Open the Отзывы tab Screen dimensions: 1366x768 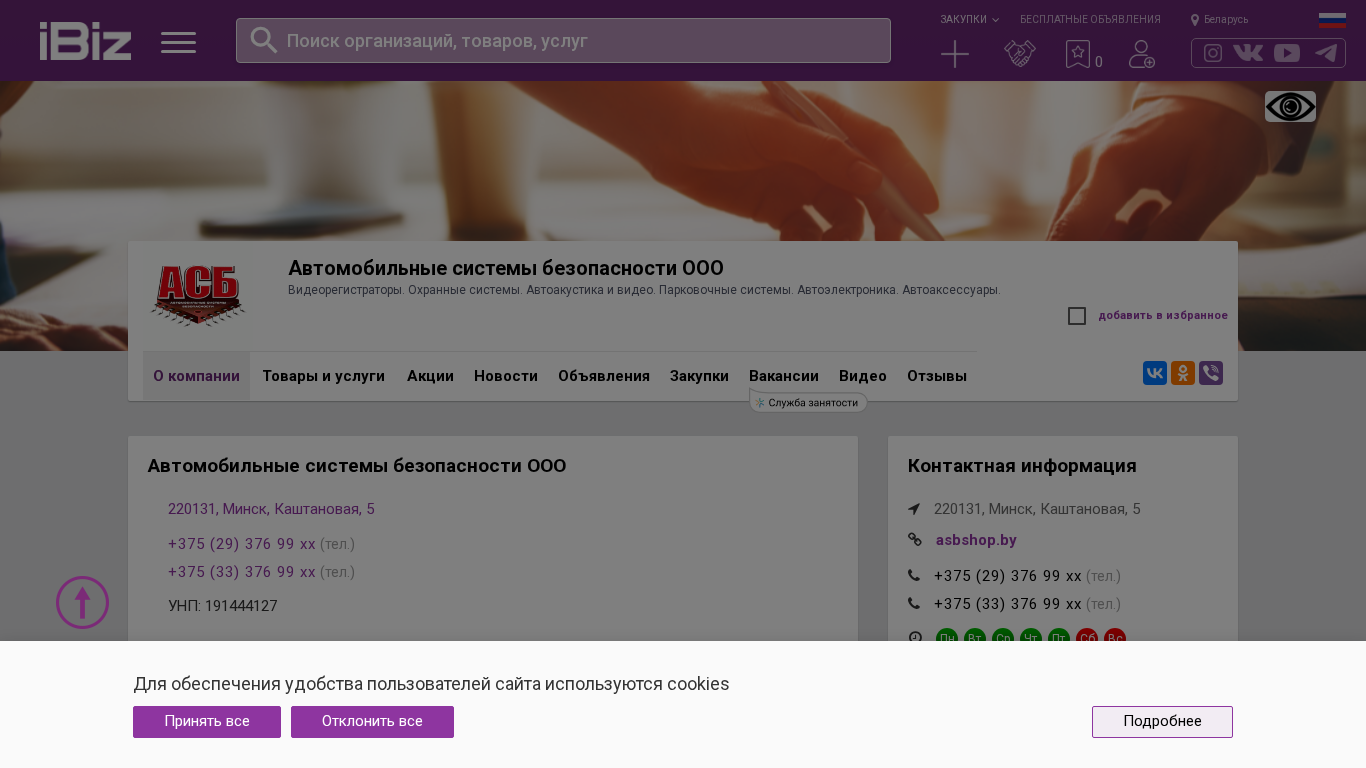click(937, 376)
